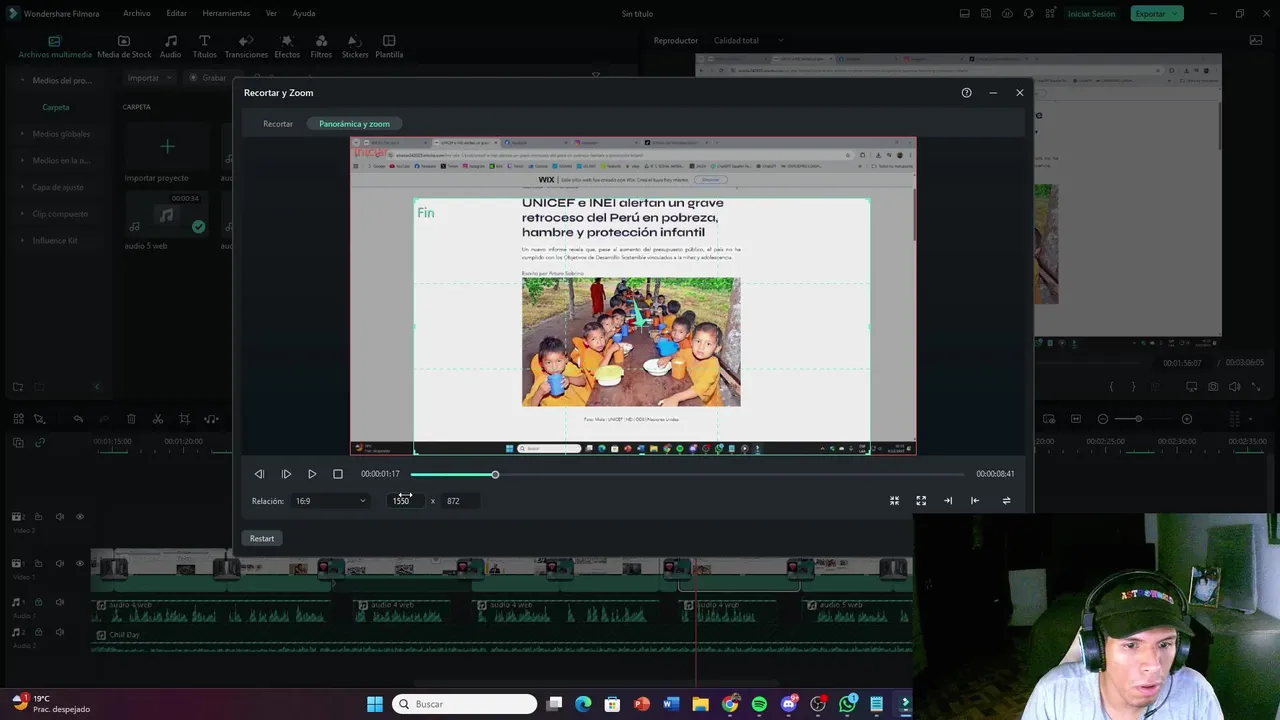
Task: Open the Plantilla tab
Action: tap(389, 47)
